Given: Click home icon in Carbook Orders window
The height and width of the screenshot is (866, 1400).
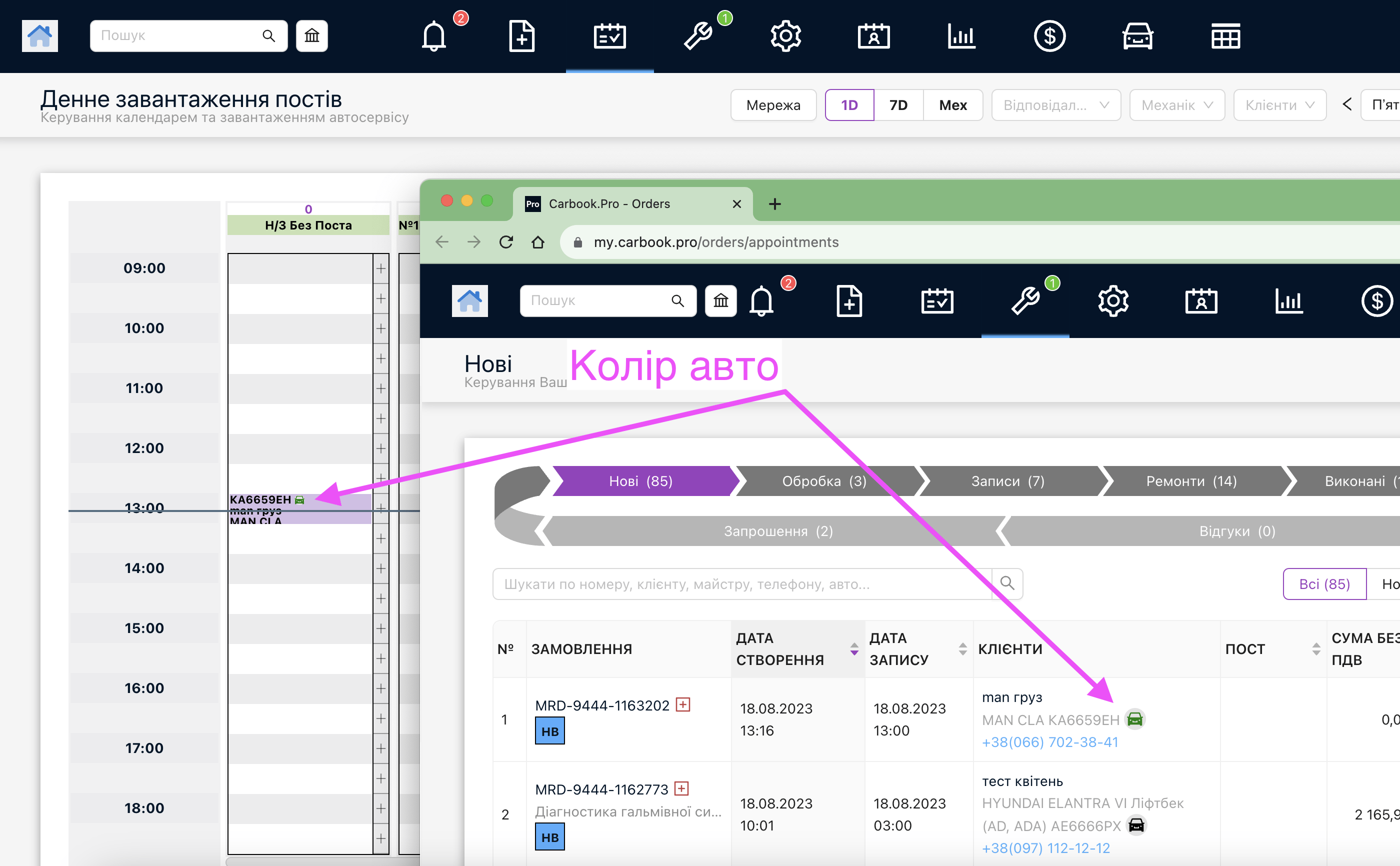Looking at the screenshot, I should (469, 300).
